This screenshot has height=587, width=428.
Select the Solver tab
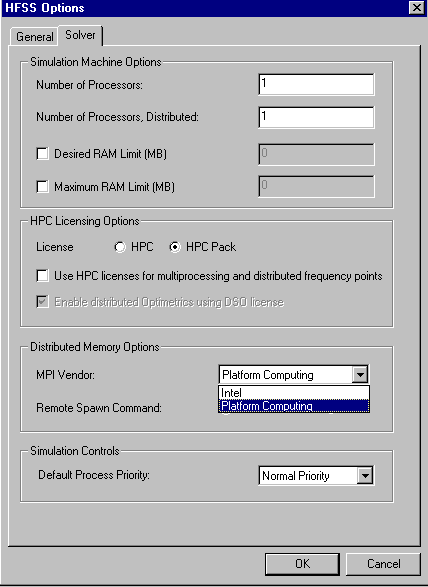[80, 35]
